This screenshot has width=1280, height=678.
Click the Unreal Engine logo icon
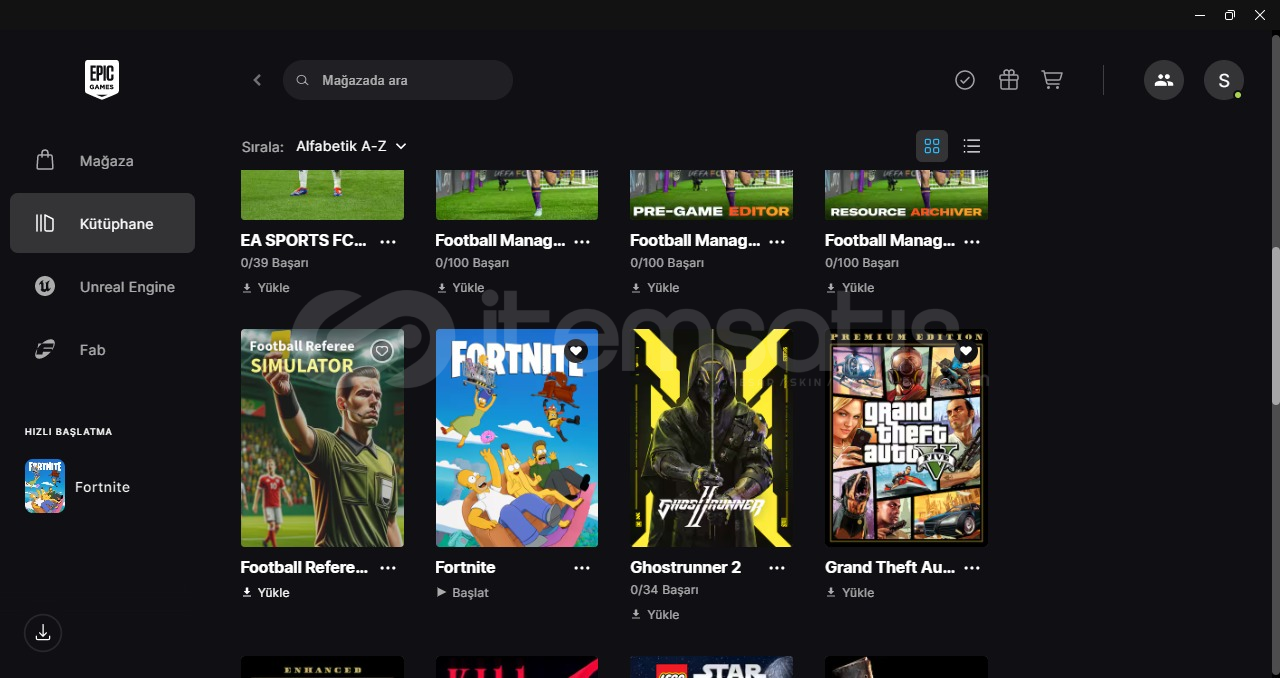pyautogui.click(x=45, y=287)
